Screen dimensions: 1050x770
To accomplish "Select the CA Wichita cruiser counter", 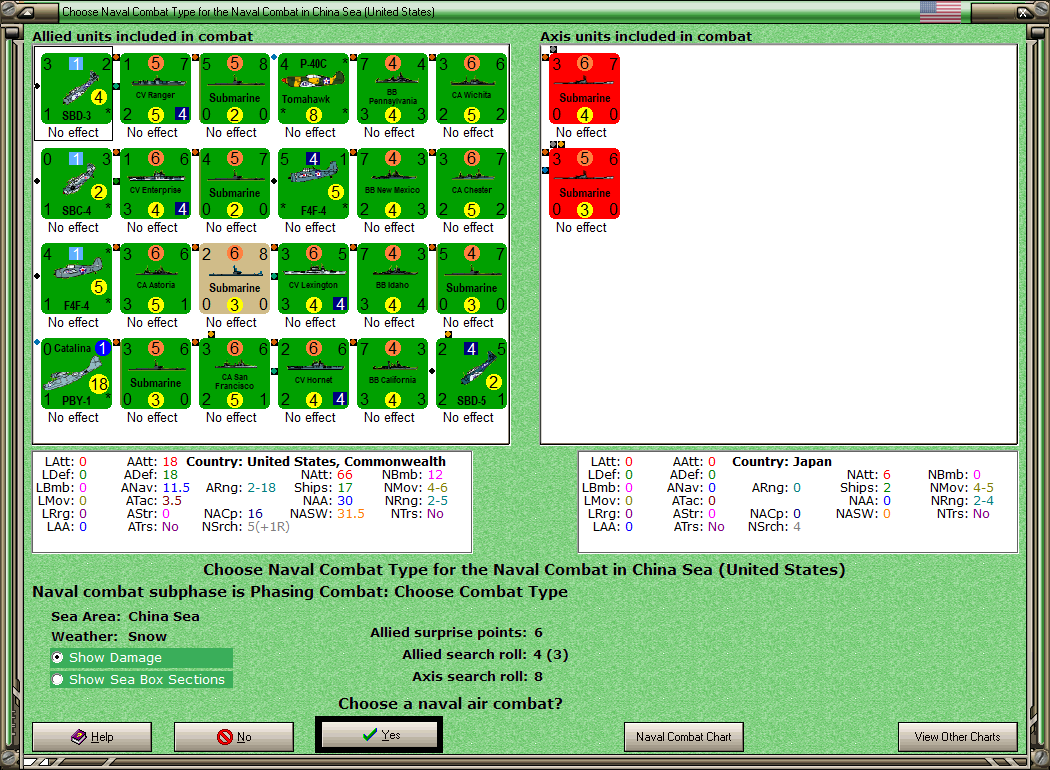I will click(x=471, y=89).
